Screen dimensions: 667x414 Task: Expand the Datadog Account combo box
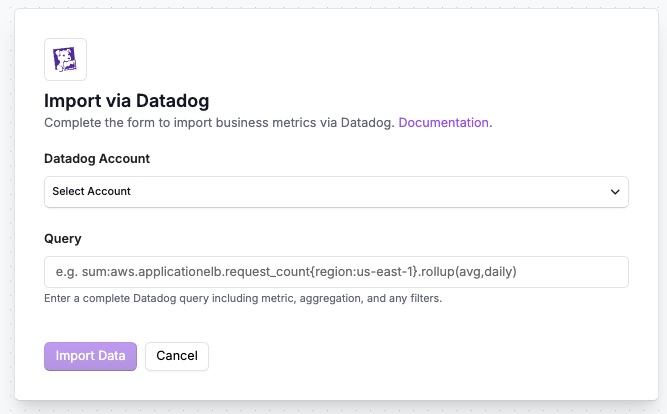(x=336, y=191)
